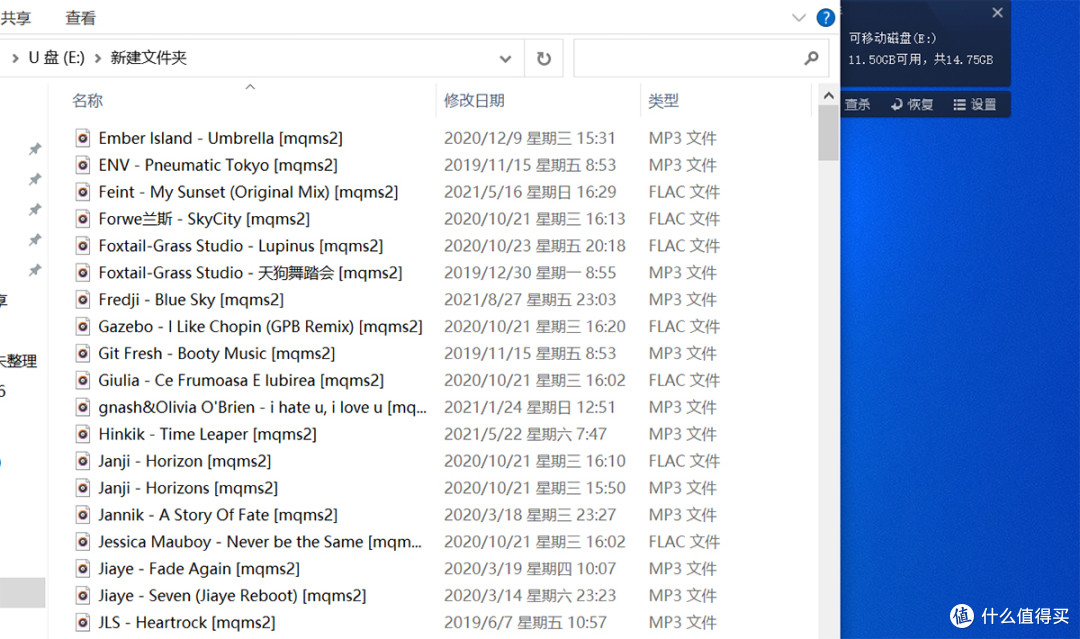Viewport: 1080px width, 639px height.
Task: Click the Help question mark icon
Action: pyautogui.click(x=825, y=18)
